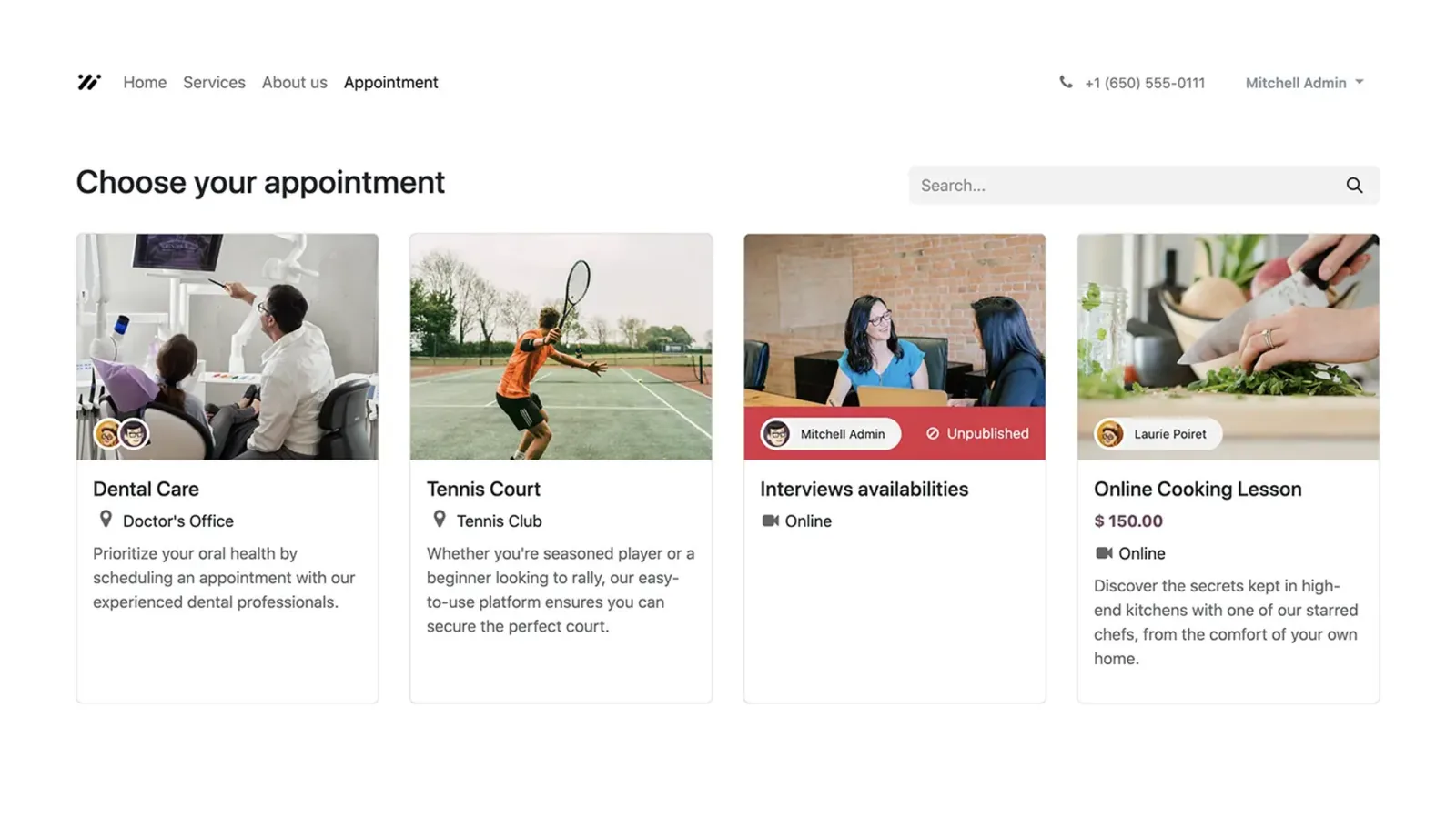Image resolution: width=1456 pixels, height=819 pixels.
Task: Click Online label under Online Cooking Lesson price
Action: (1142, 554)
